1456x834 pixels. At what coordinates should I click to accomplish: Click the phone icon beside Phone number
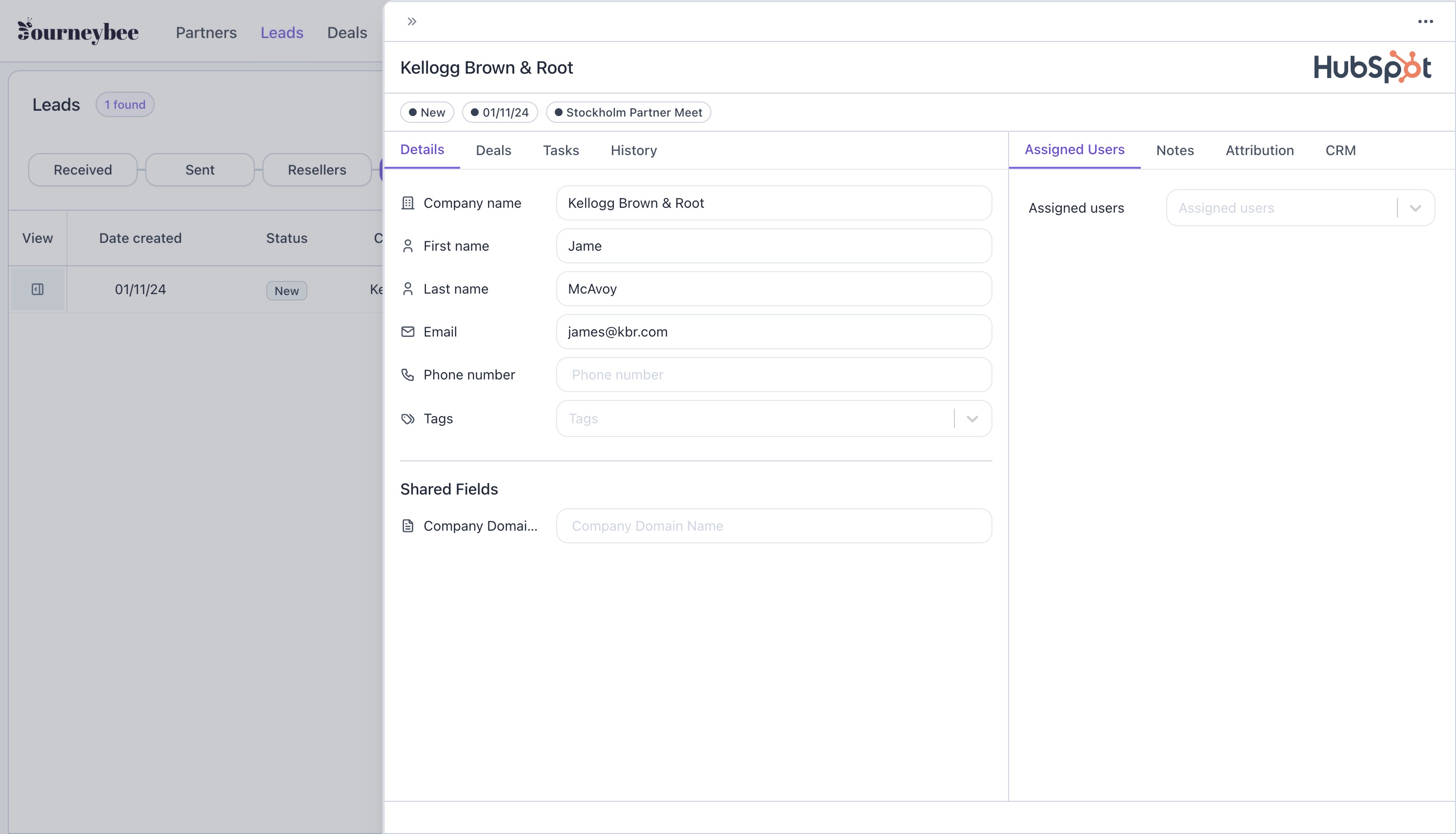[407, 375]
